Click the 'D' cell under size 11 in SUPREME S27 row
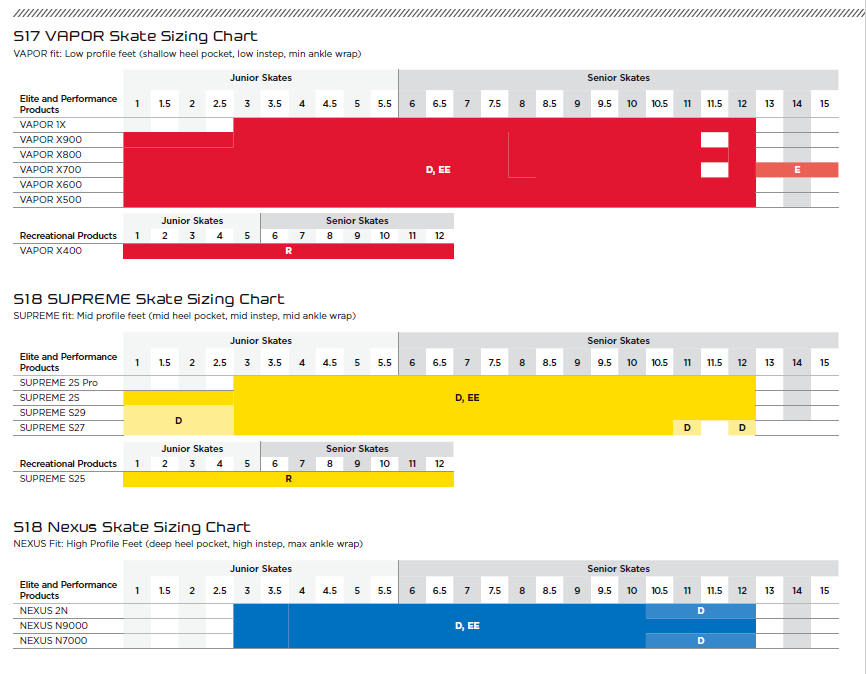 click(687, 428)
